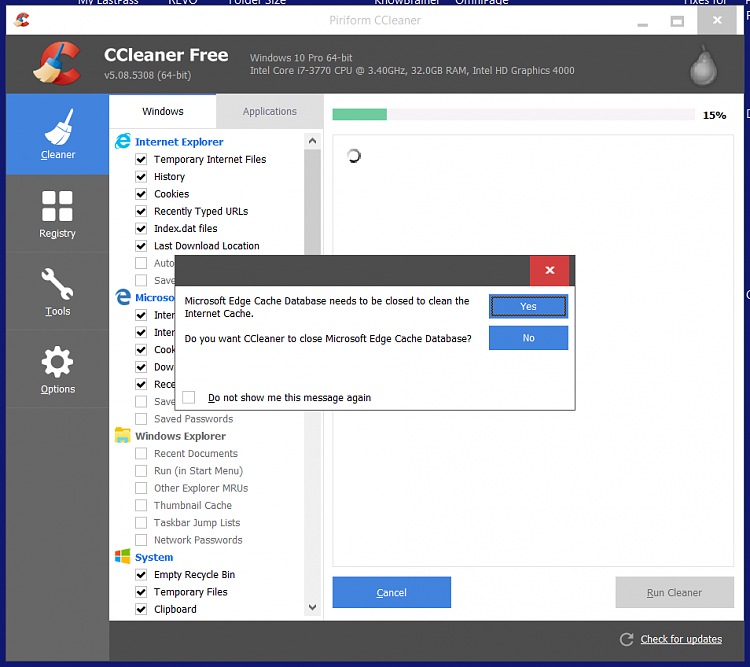Click the CCleaner logo in header

point(56,63)
